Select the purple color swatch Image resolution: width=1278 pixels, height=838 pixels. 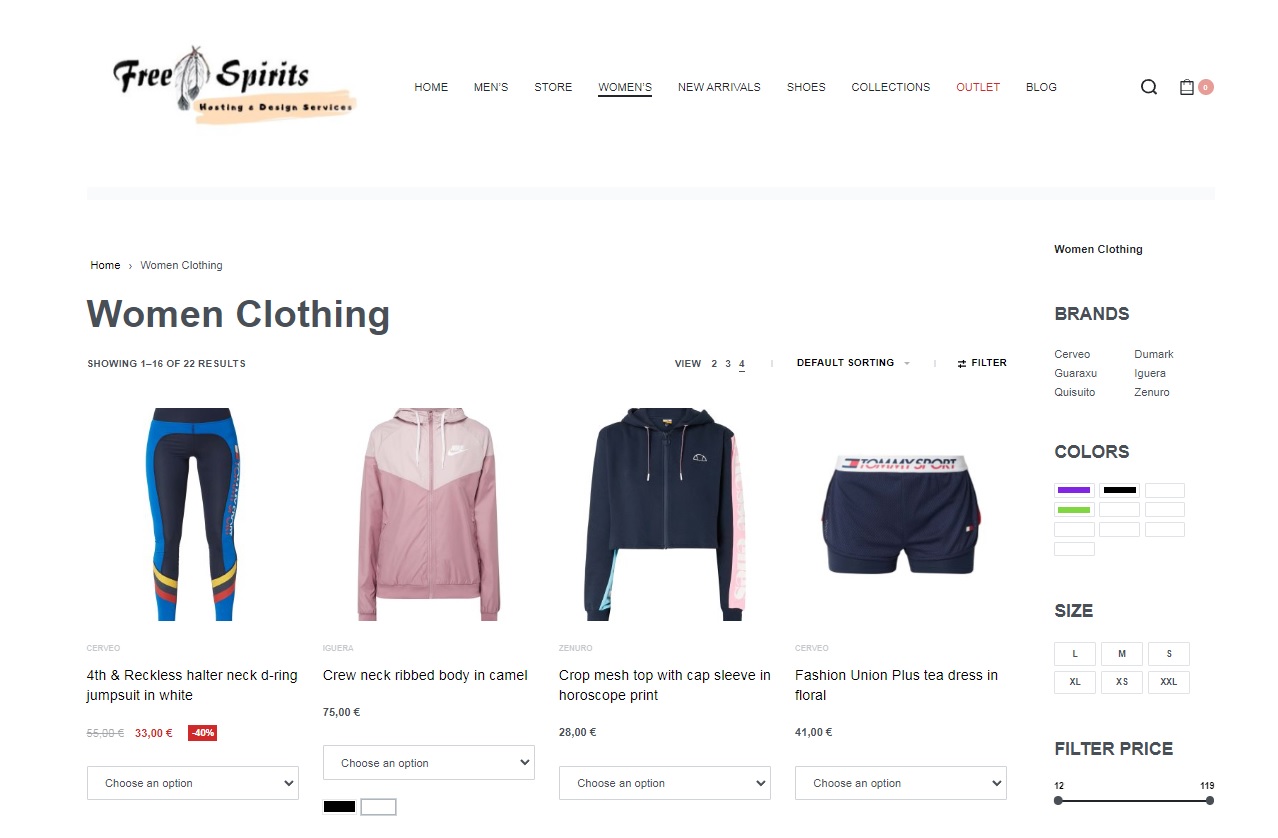[x=1074, y=490]
